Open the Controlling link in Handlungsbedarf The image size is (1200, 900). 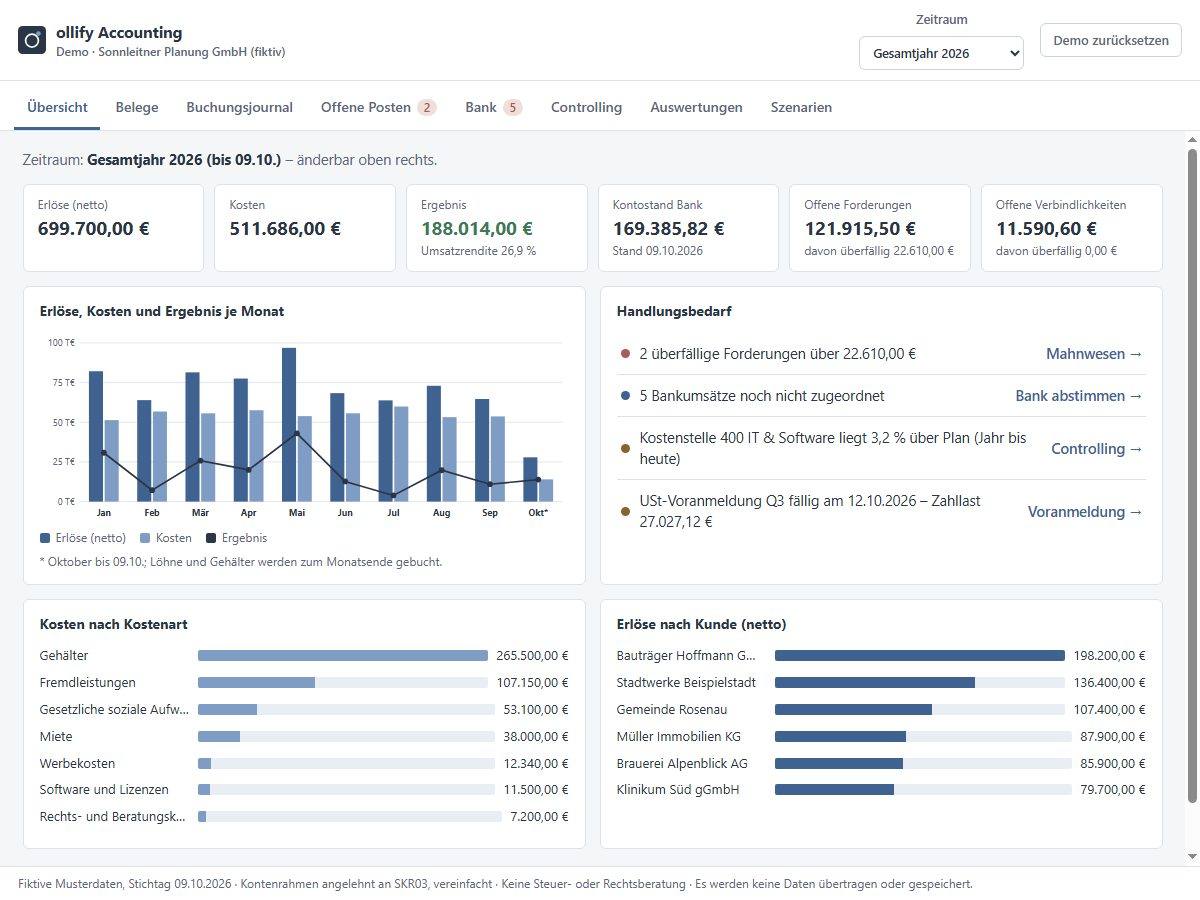[1097, 449]
